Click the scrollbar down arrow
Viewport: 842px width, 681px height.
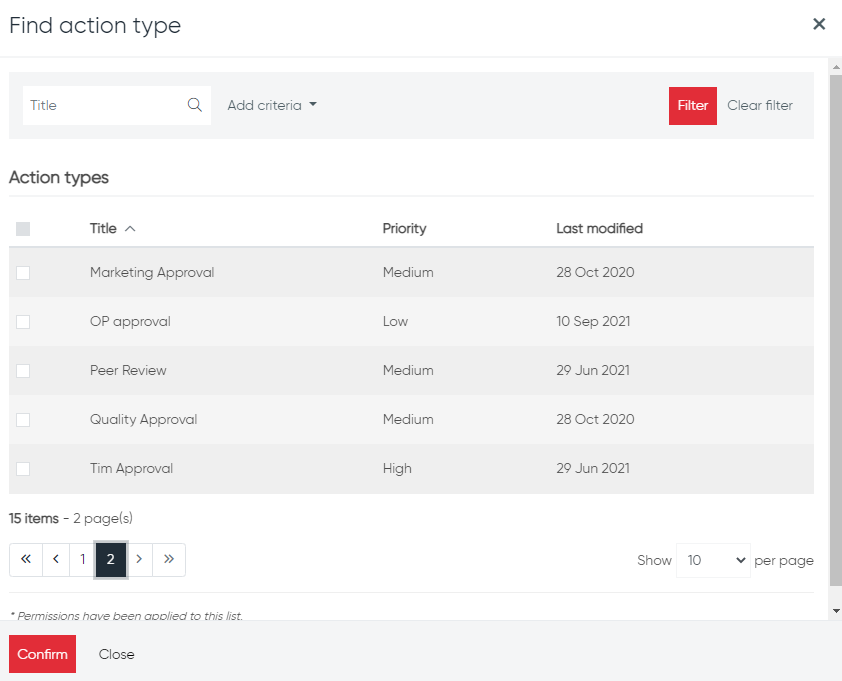tap(836, 611)
